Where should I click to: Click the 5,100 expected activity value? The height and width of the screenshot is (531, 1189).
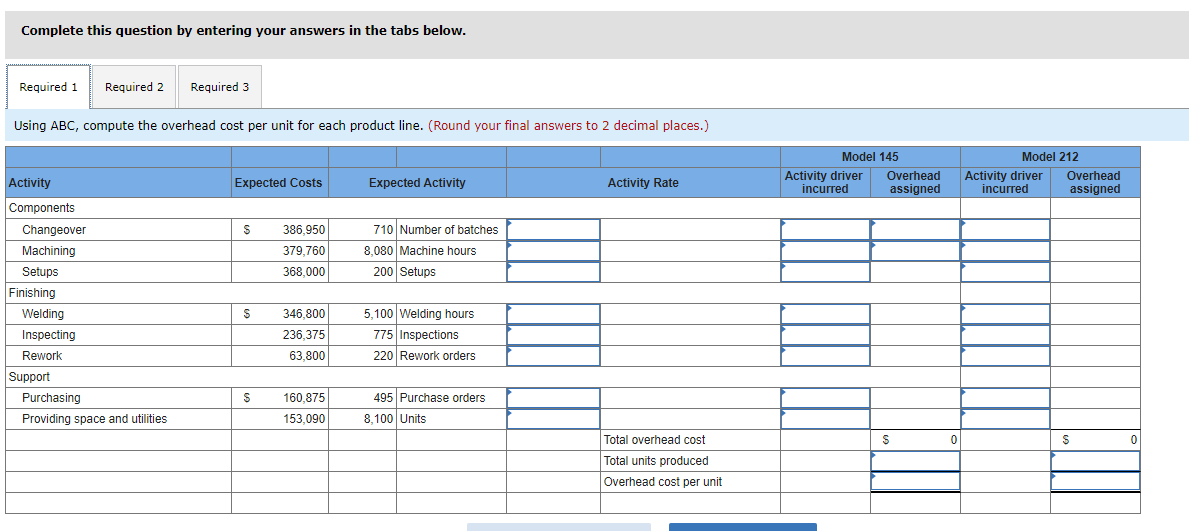coord(378,314)
